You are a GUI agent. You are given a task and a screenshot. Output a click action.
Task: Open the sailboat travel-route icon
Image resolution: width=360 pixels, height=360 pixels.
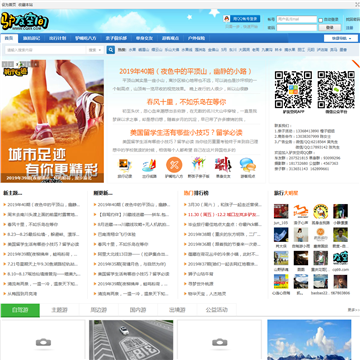[x=149, y=165]
